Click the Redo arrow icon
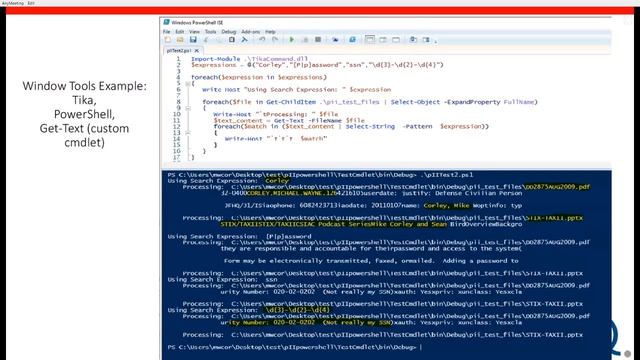 coord(275,40)
